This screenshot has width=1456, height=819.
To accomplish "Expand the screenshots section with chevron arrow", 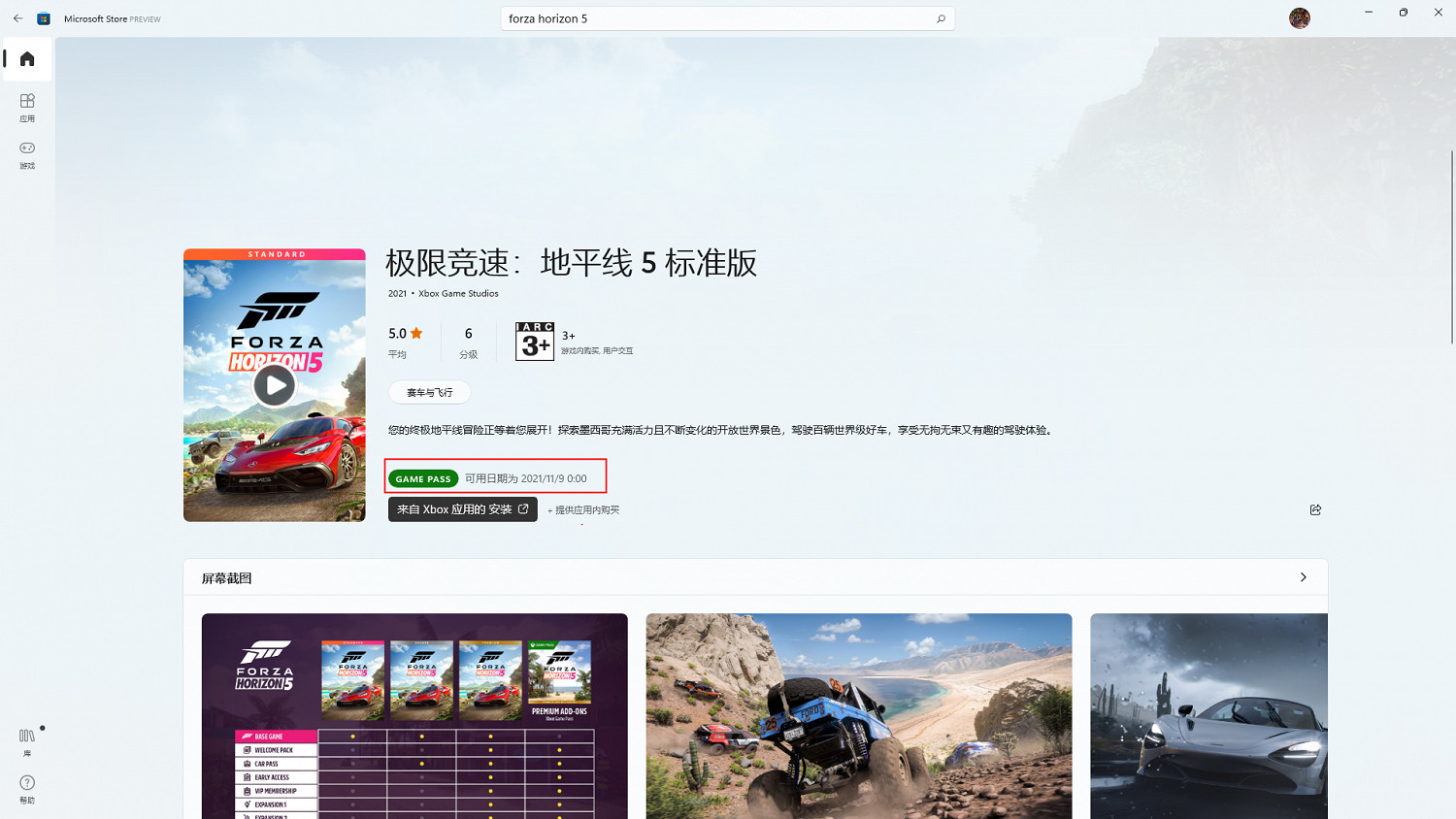I will (1303, 577).
